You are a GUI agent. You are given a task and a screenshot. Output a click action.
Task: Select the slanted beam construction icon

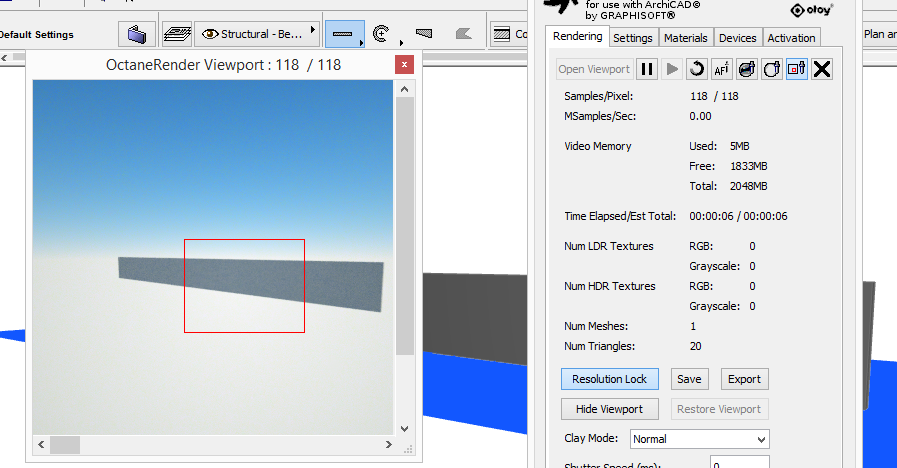(x=423, y=34)
